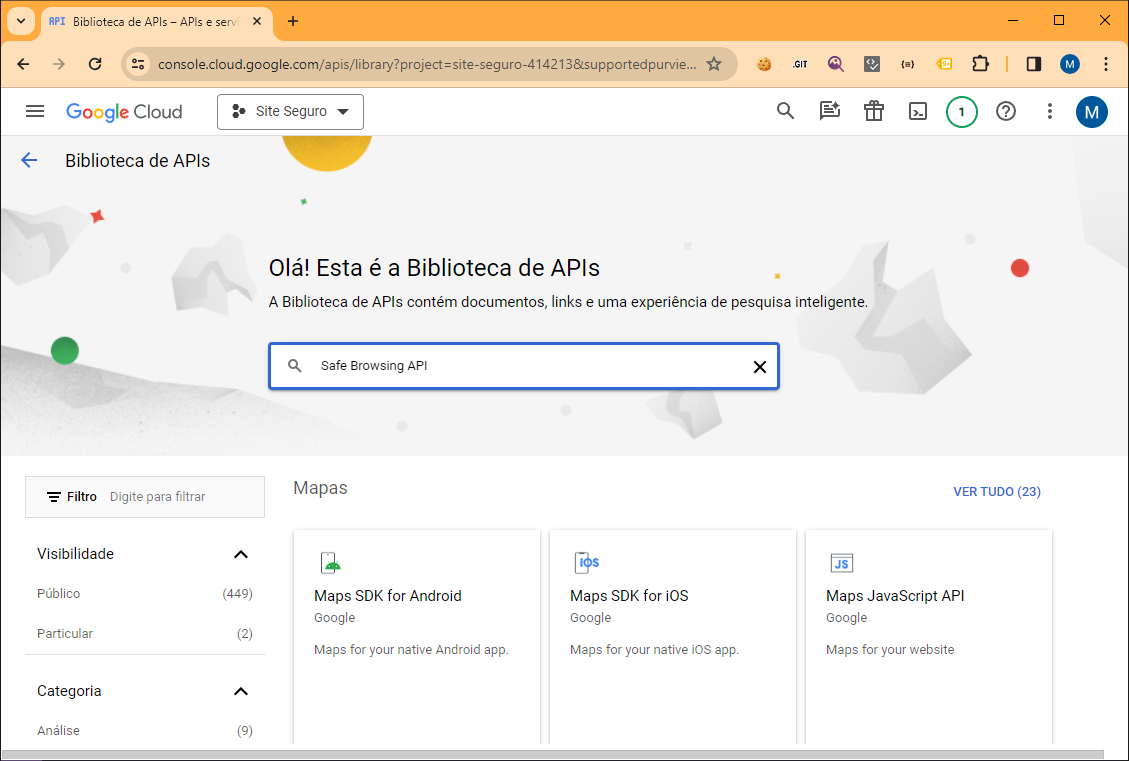Click the site information icon in address bar

(x=138, y=64)
